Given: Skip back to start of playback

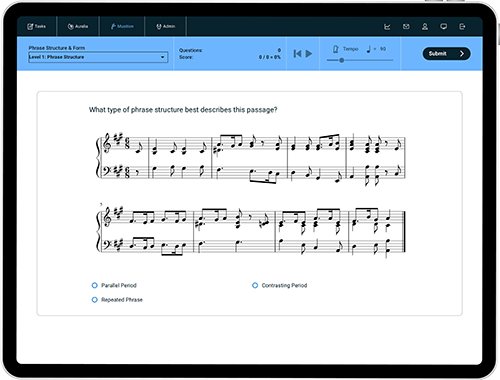Looking at the screenshot, I should pos(297,54).
